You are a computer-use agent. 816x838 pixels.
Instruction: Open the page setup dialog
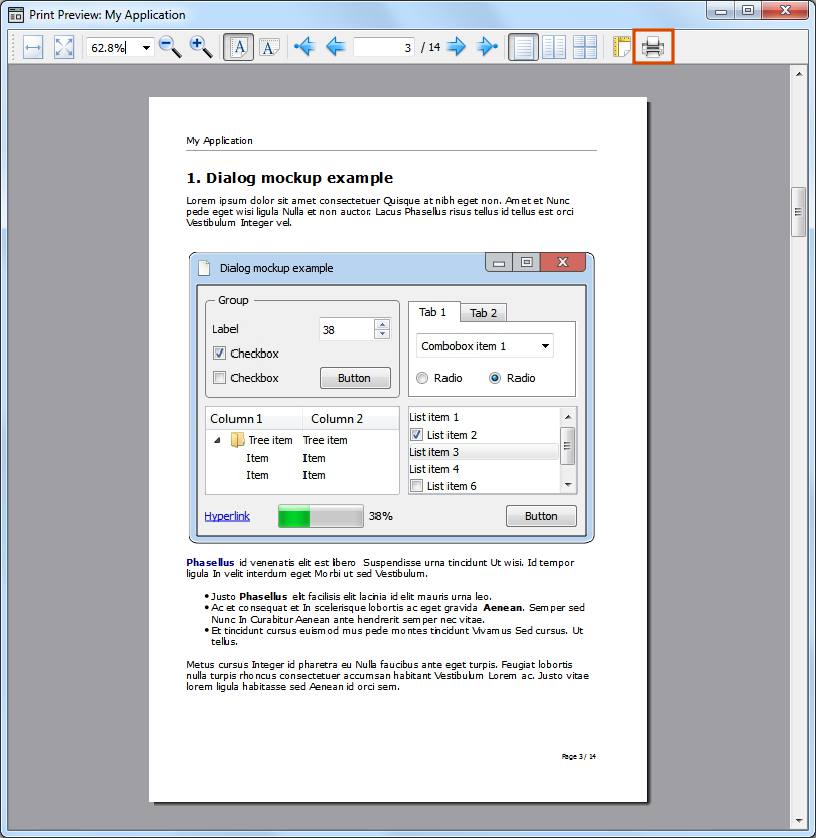pos(621,47)
